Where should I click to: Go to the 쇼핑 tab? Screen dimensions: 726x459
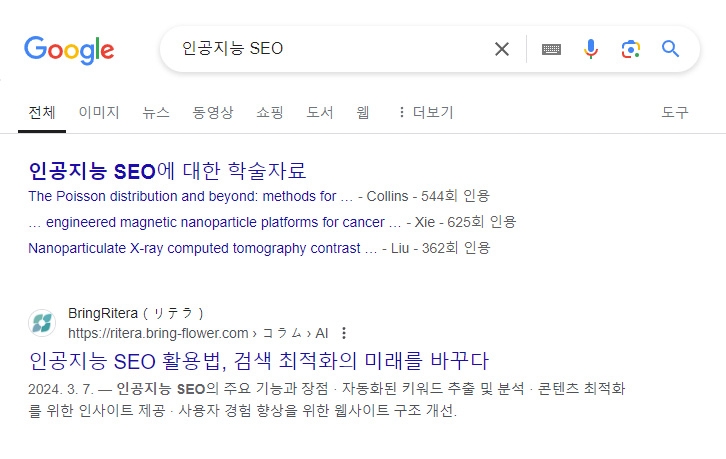[270, 112]
